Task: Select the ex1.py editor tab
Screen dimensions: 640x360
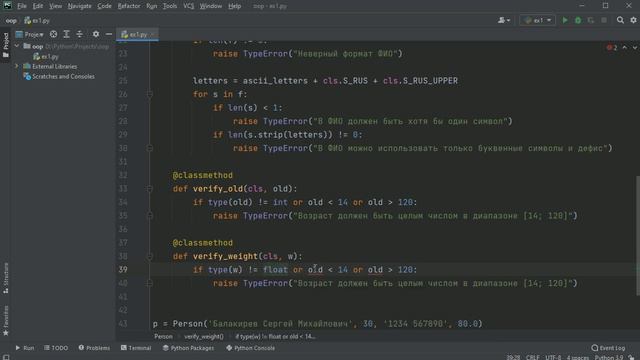Action: pos(138,35)
